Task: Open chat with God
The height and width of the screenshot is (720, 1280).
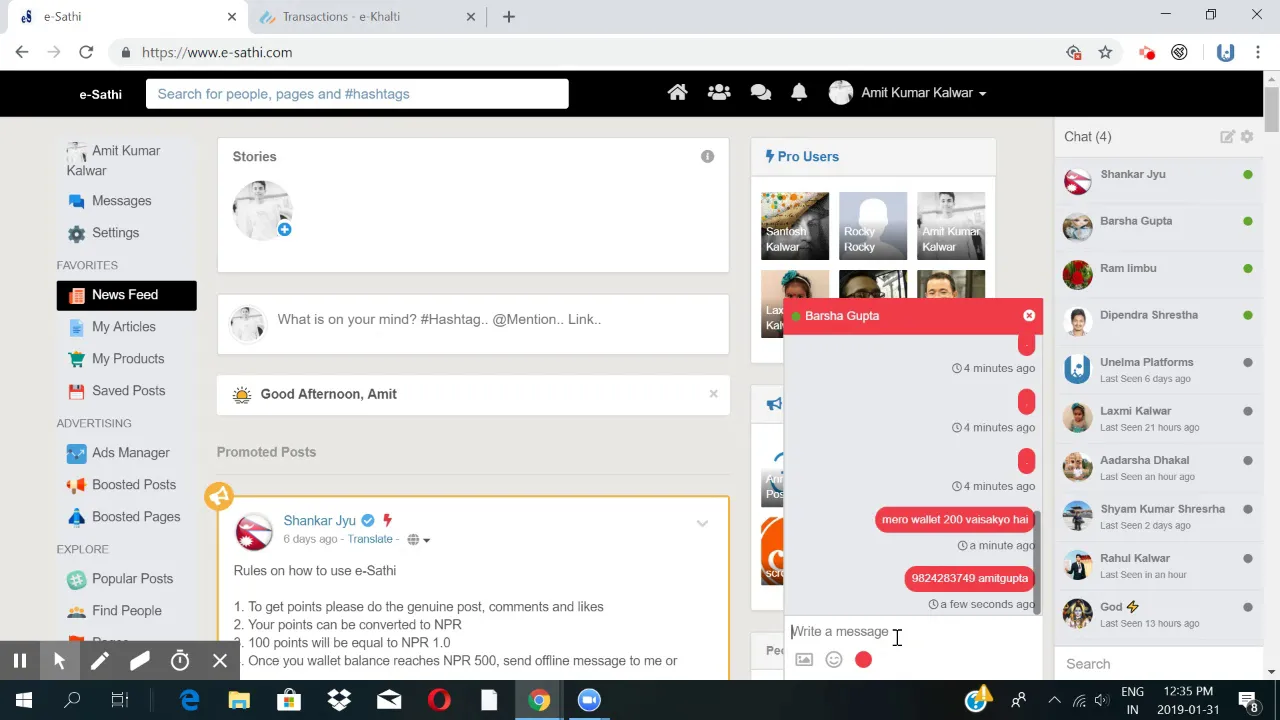Action: click(x=1158, y=615)
